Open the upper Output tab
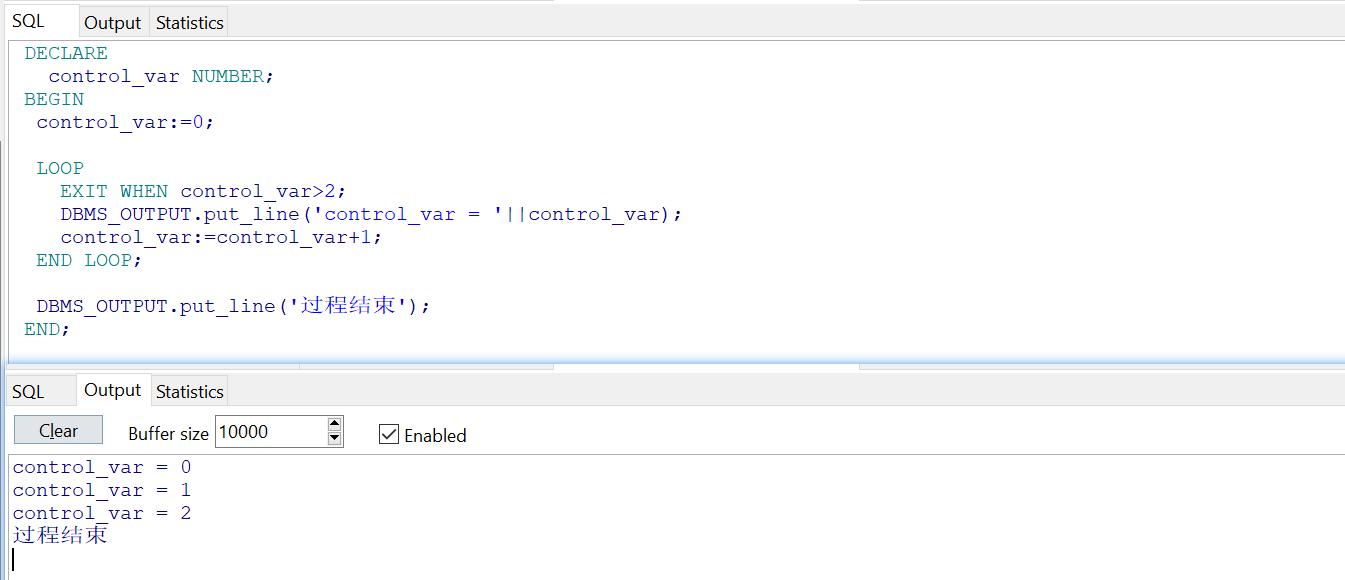This screenshot has height=580, width=1345. [x=113, y=22]
